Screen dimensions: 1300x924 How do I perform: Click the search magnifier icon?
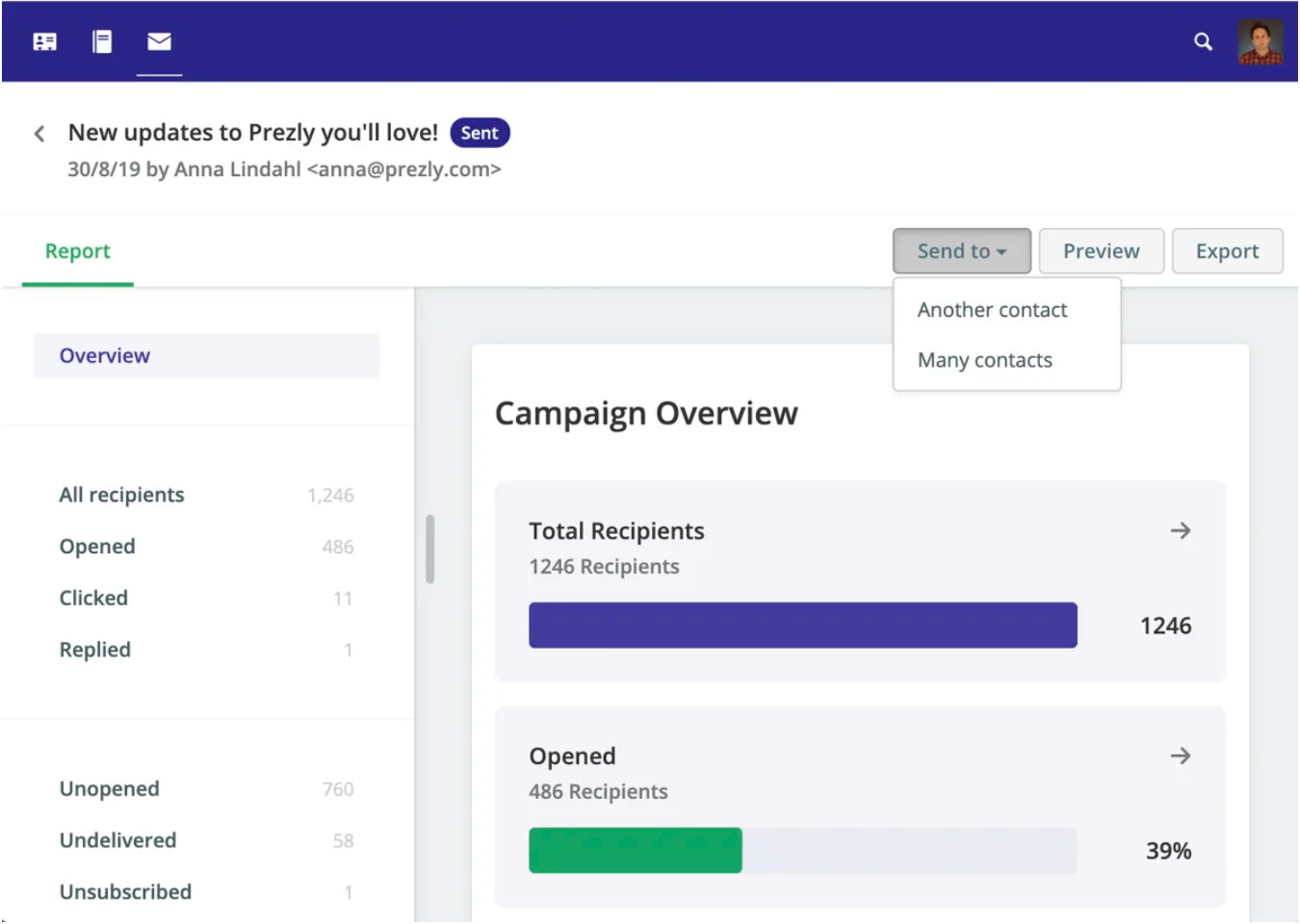(1203, 41)
